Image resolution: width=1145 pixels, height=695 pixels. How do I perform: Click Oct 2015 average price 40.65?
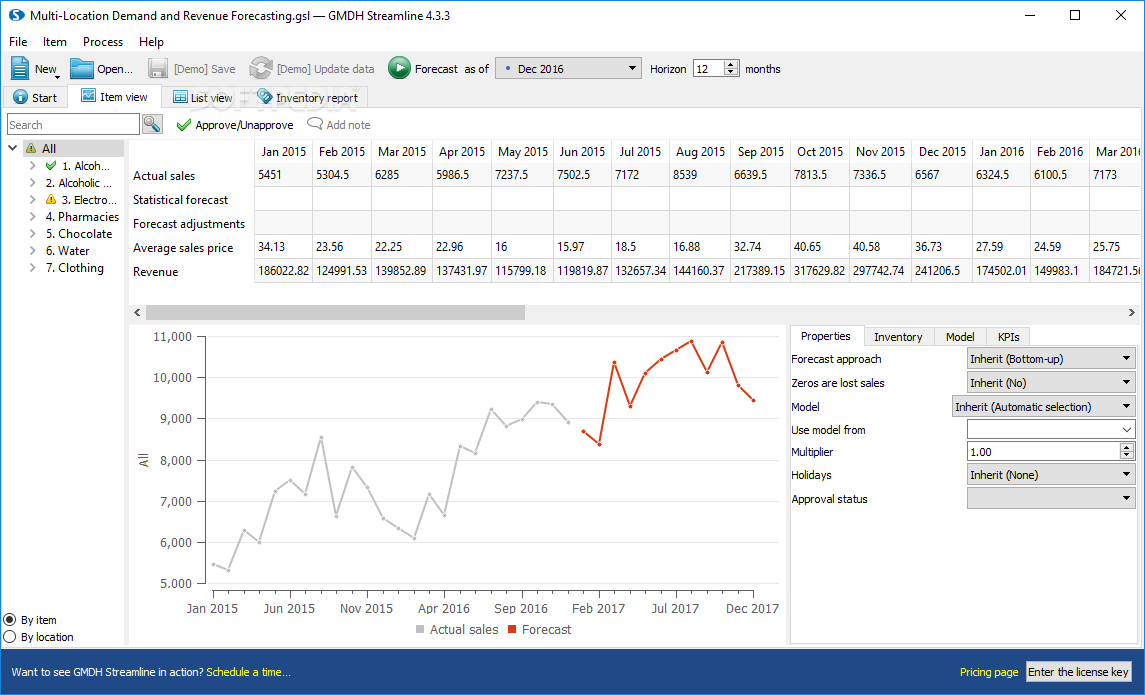820,247
